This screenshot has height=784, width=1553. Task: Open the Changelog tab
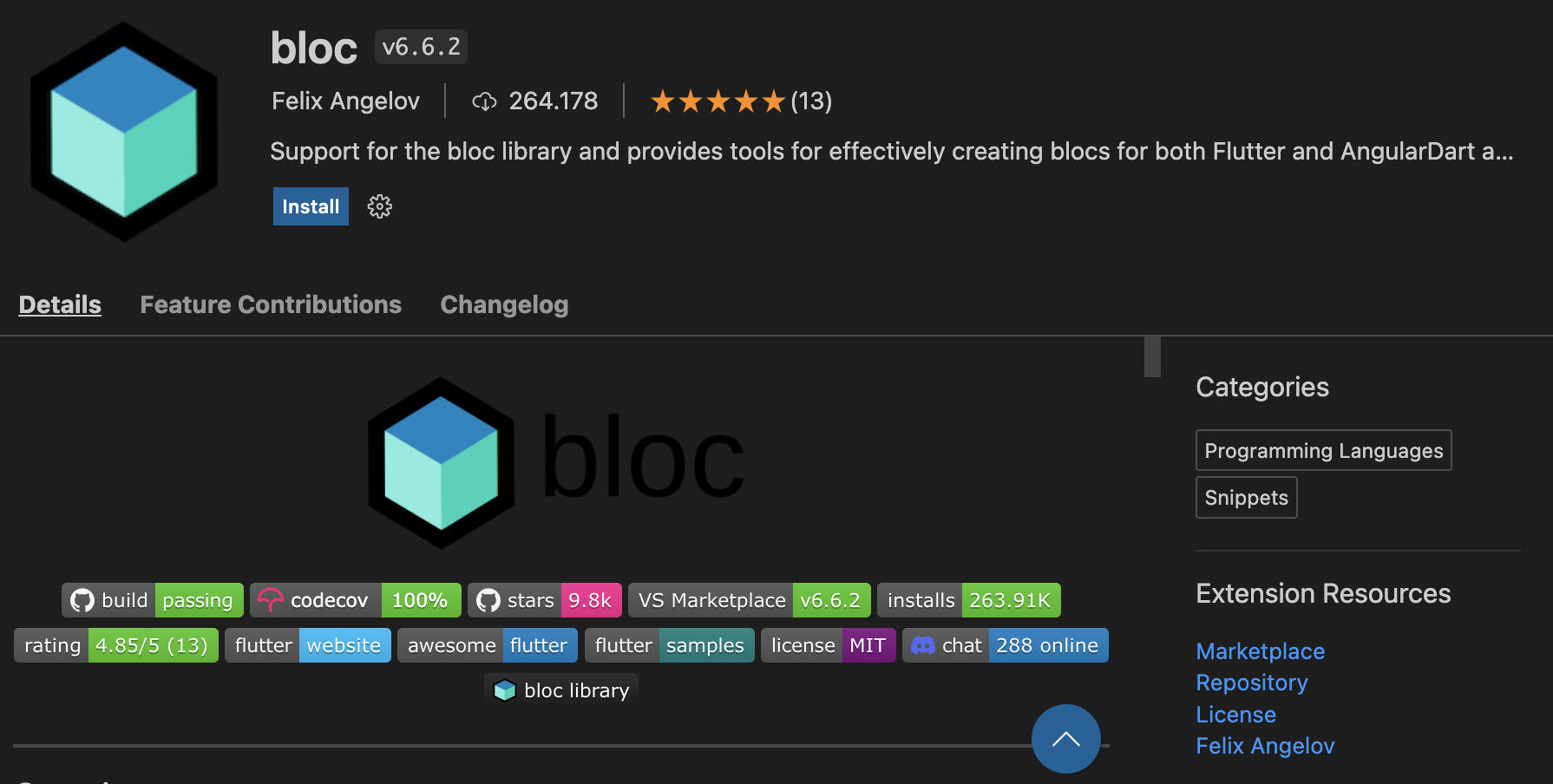(x=503, y=304)
